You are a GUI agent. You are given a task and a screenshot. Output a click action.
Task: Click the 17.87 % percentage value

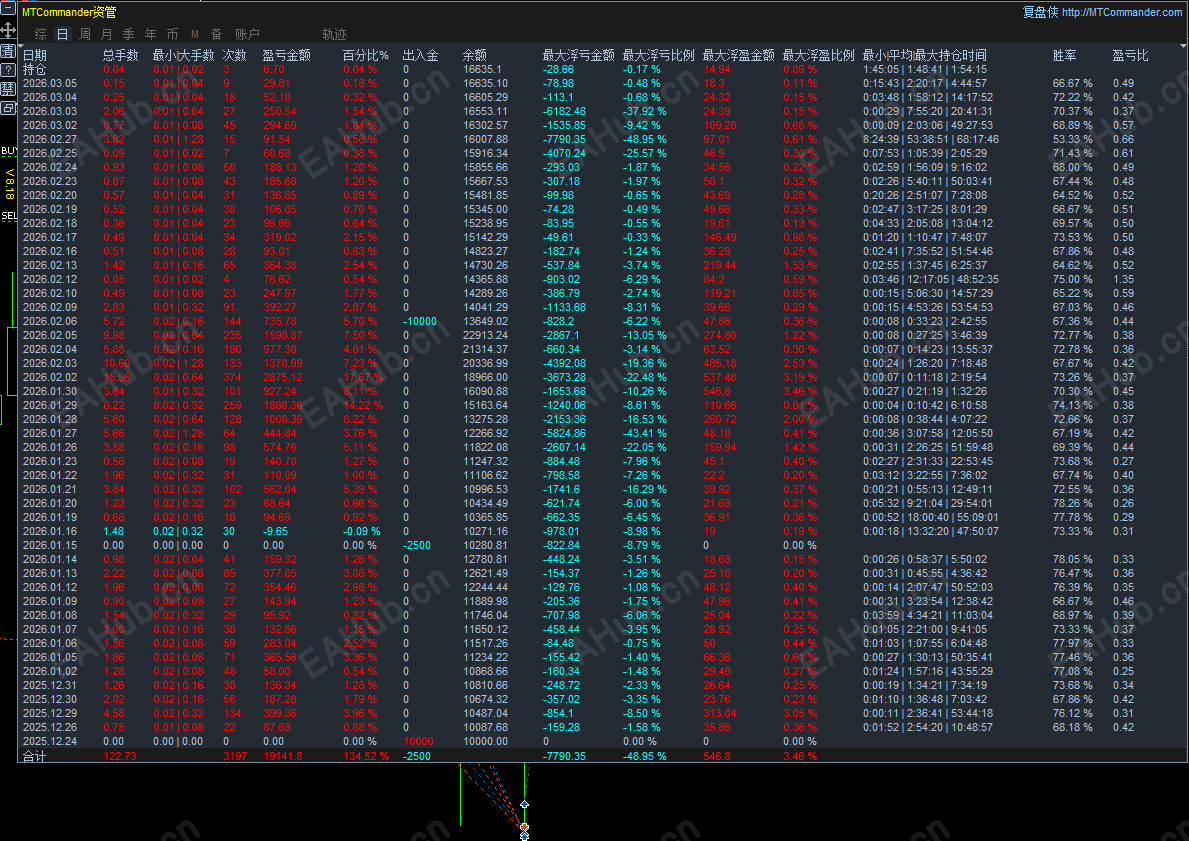tap(362, 378)
